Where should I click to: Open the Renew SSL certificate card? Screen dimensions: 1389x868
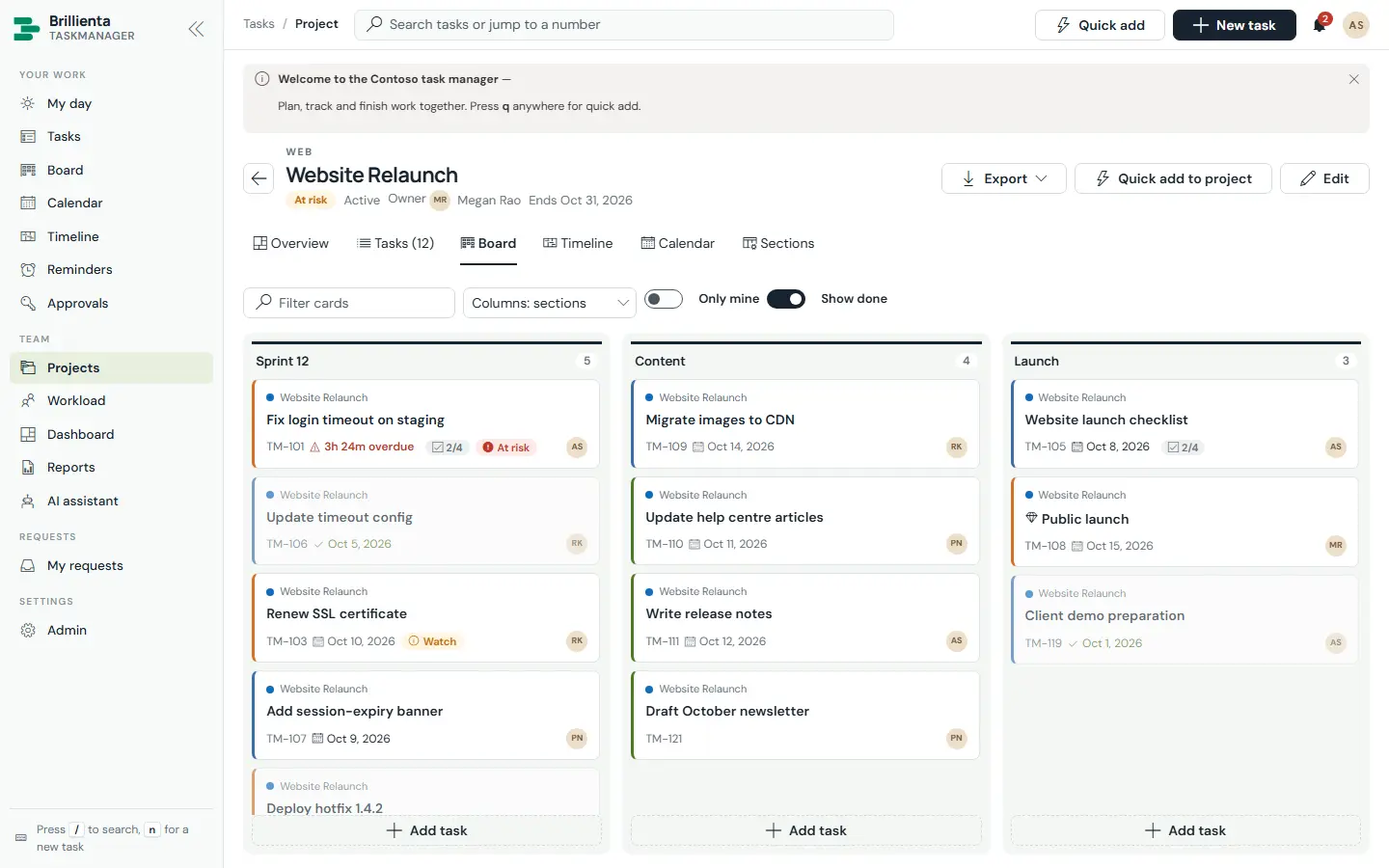coord(426,617)
